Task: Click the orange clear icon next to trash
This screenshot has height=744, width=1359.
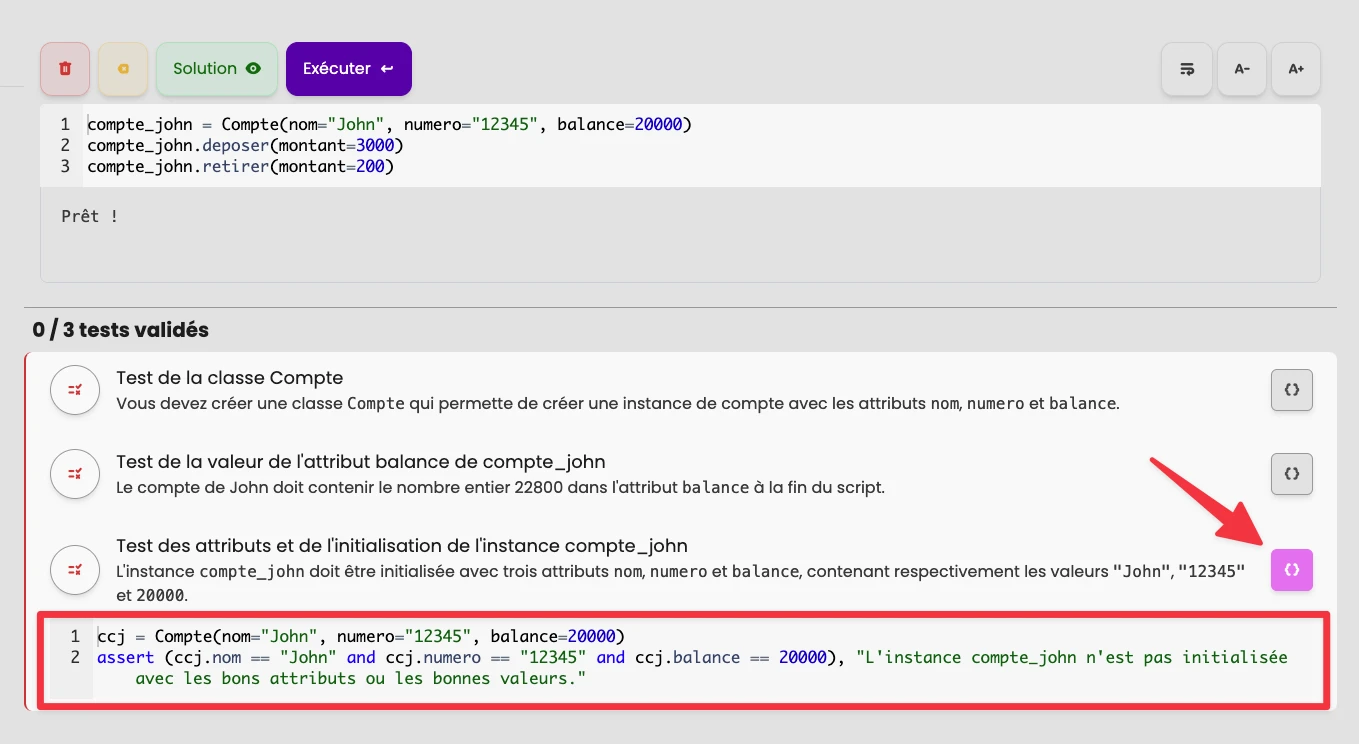Action: tap(122, 68)
